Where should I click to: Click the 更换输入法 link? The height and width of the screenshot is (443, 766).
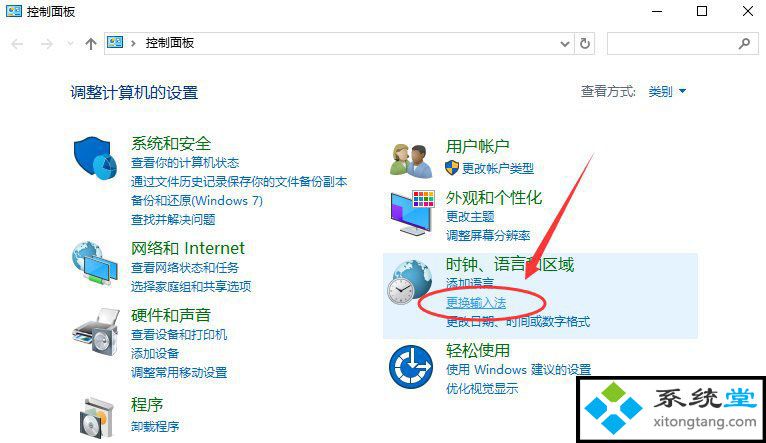476,303
